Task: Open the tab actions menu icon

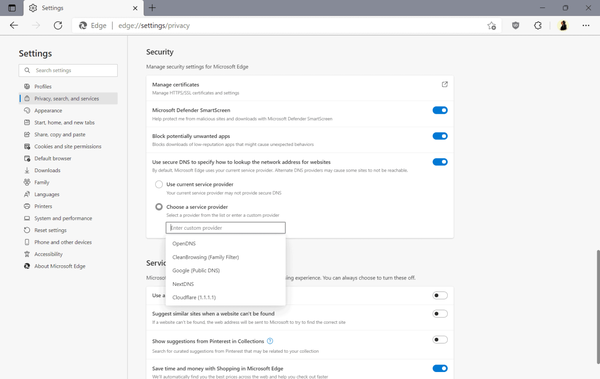Action: click(12, 8)
